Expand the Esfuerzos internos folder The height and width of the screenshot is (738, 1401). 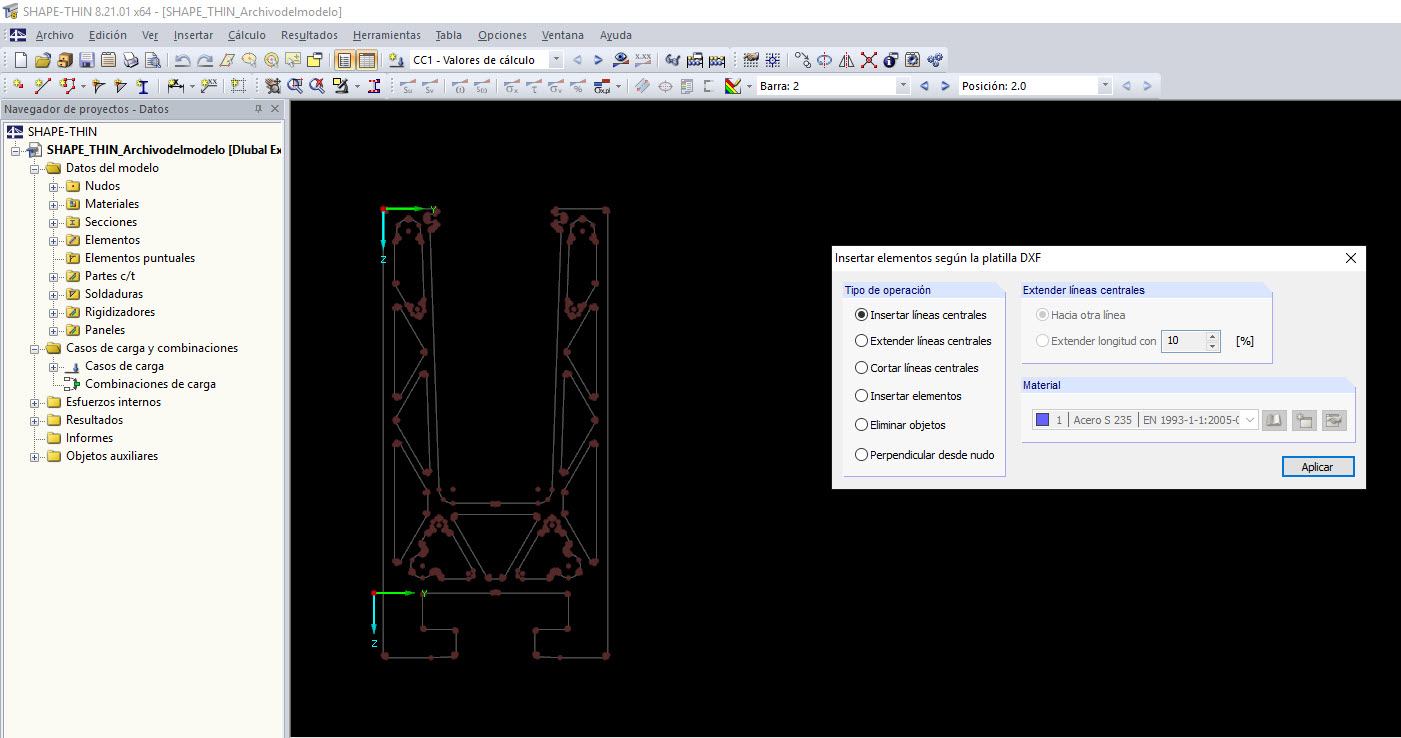[x=35, y=402]
